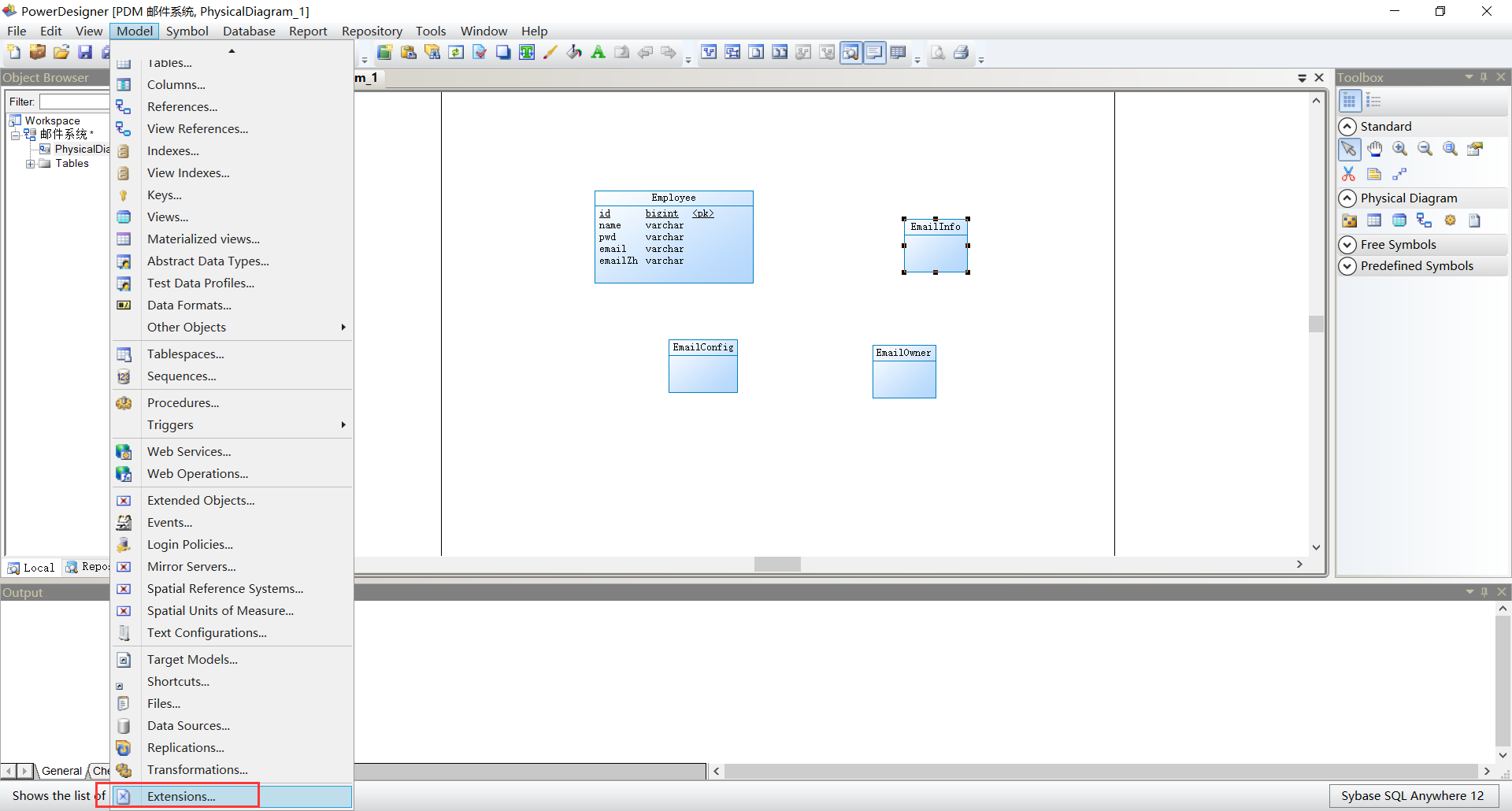The image size is (1512, 811).
Task: Select the Zoom Out tool
Action: pos(1425,149)
